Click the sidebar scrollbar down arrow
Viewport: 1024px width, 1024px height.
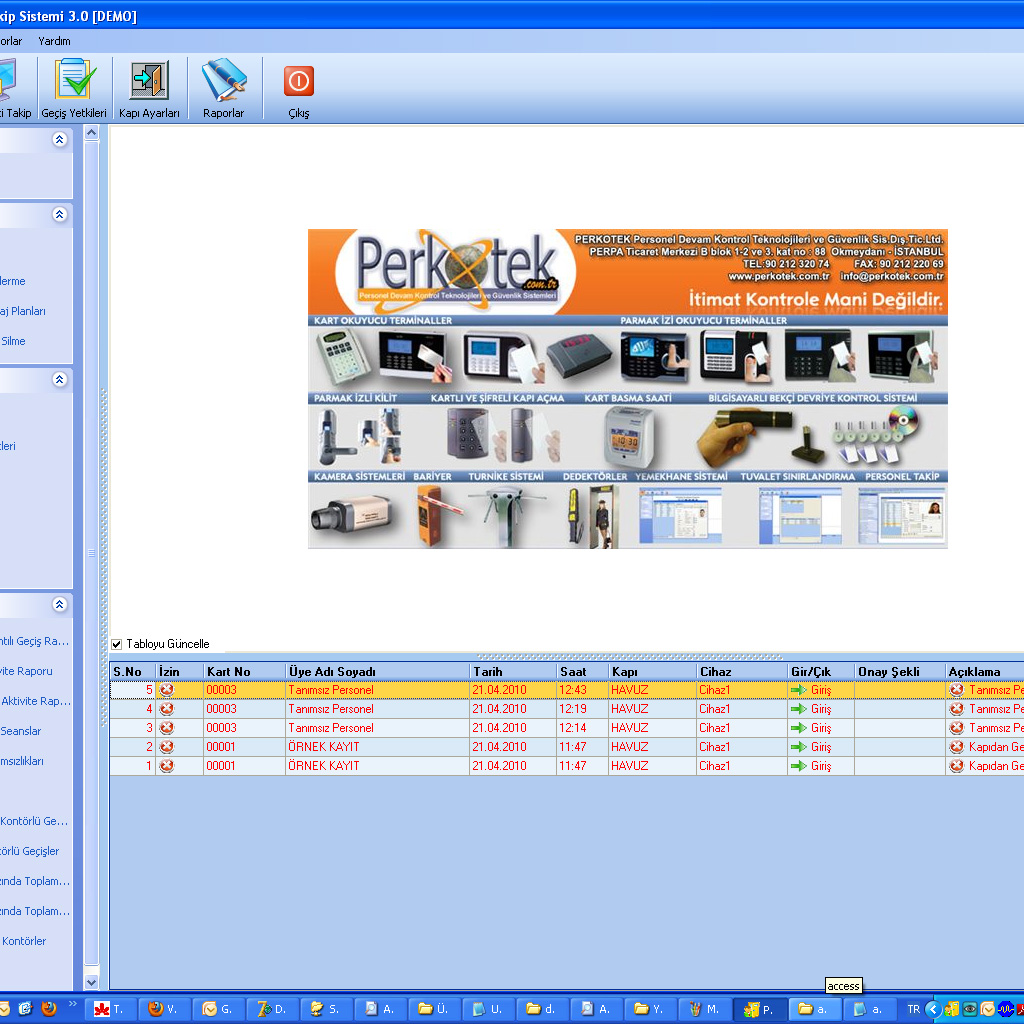92,982
